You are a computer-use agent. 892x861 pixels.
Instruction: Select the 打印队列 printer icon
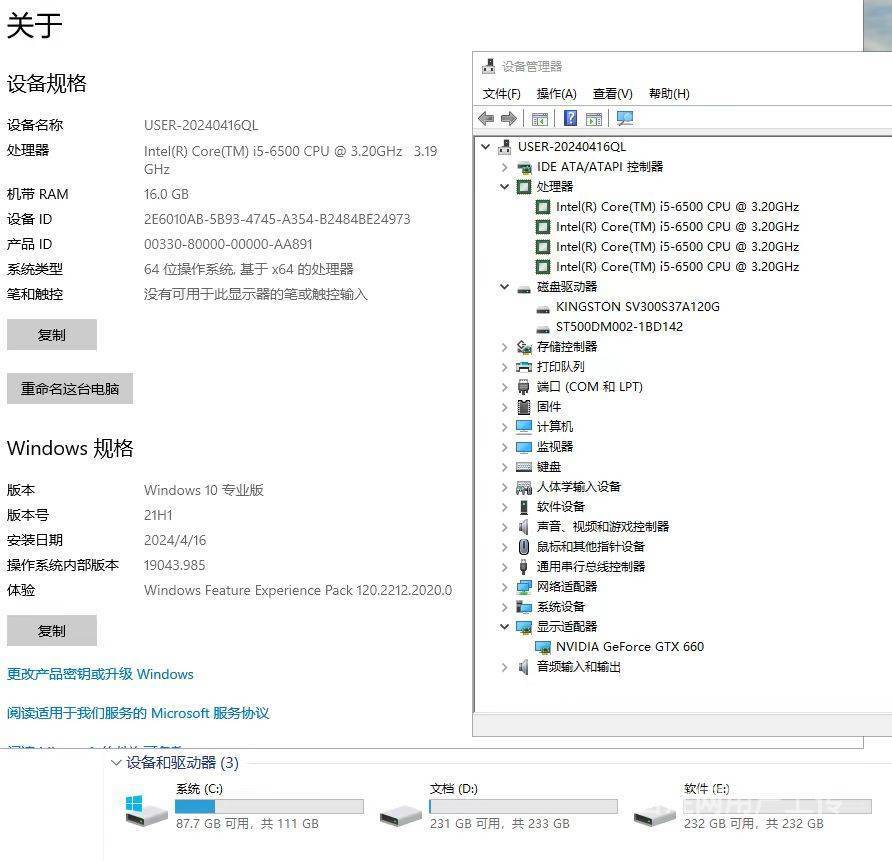point(524,367)
